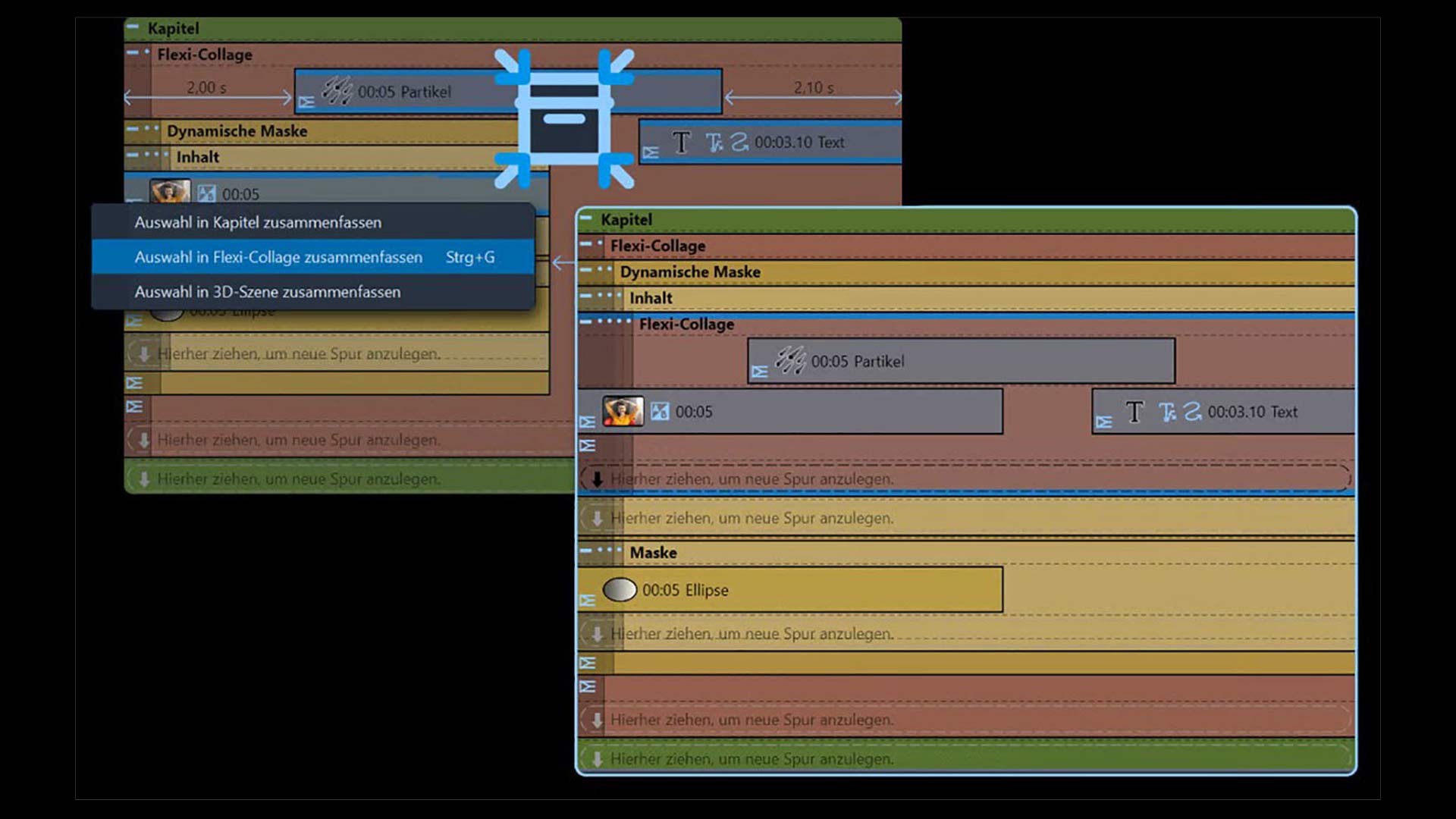
Task: Click the image effect icon beside photo thumbnail in highlighted panel
Action: pyautogui.click(x=660, y=412)
